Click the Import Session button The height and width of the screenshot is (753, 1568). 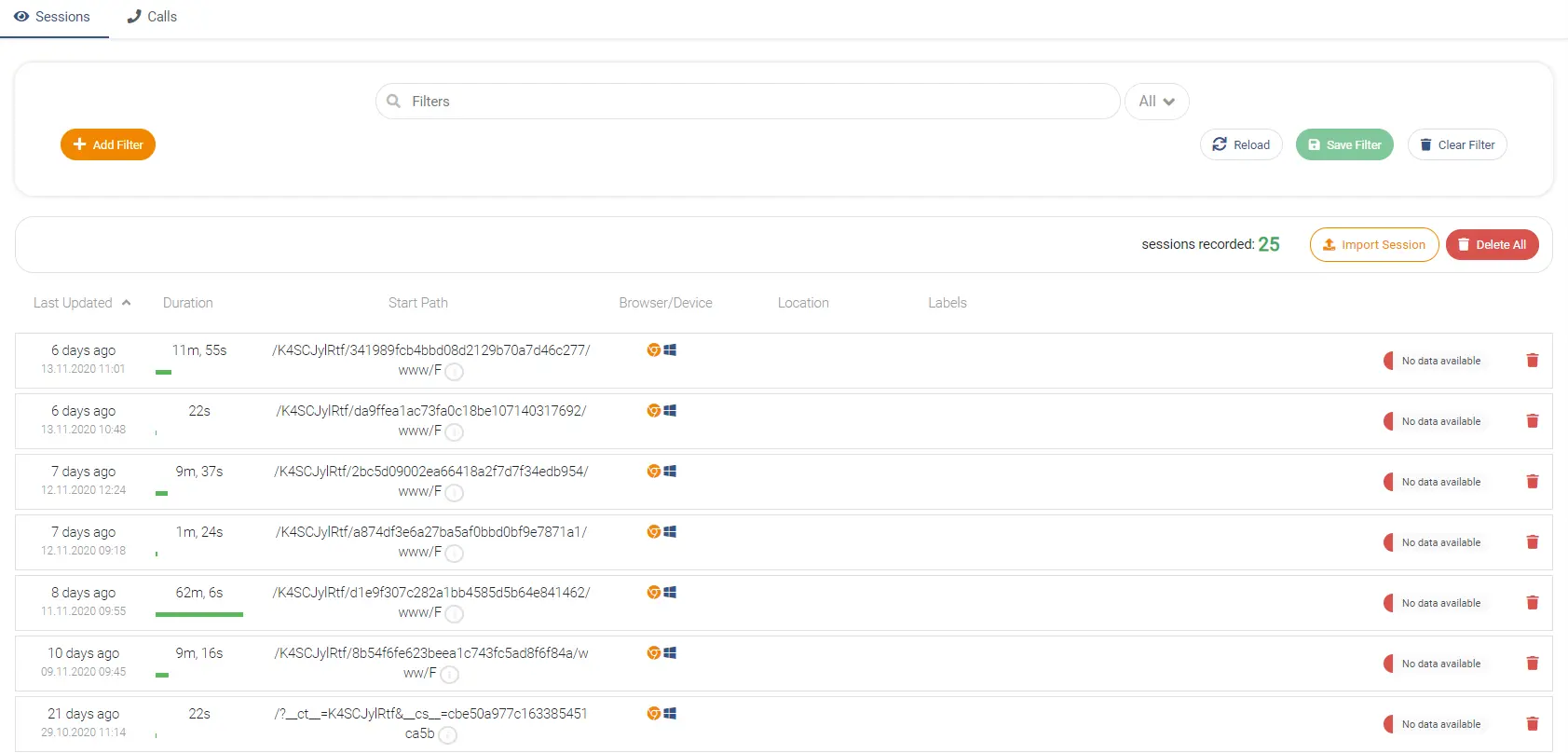tap(1374, 245)
